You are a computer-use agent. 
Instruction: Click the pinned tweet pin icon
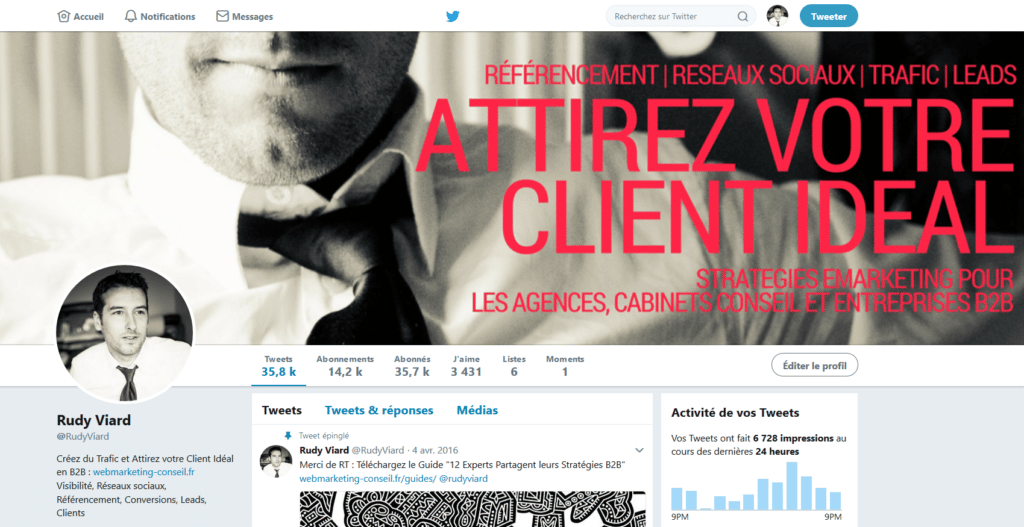click(288, 436)
